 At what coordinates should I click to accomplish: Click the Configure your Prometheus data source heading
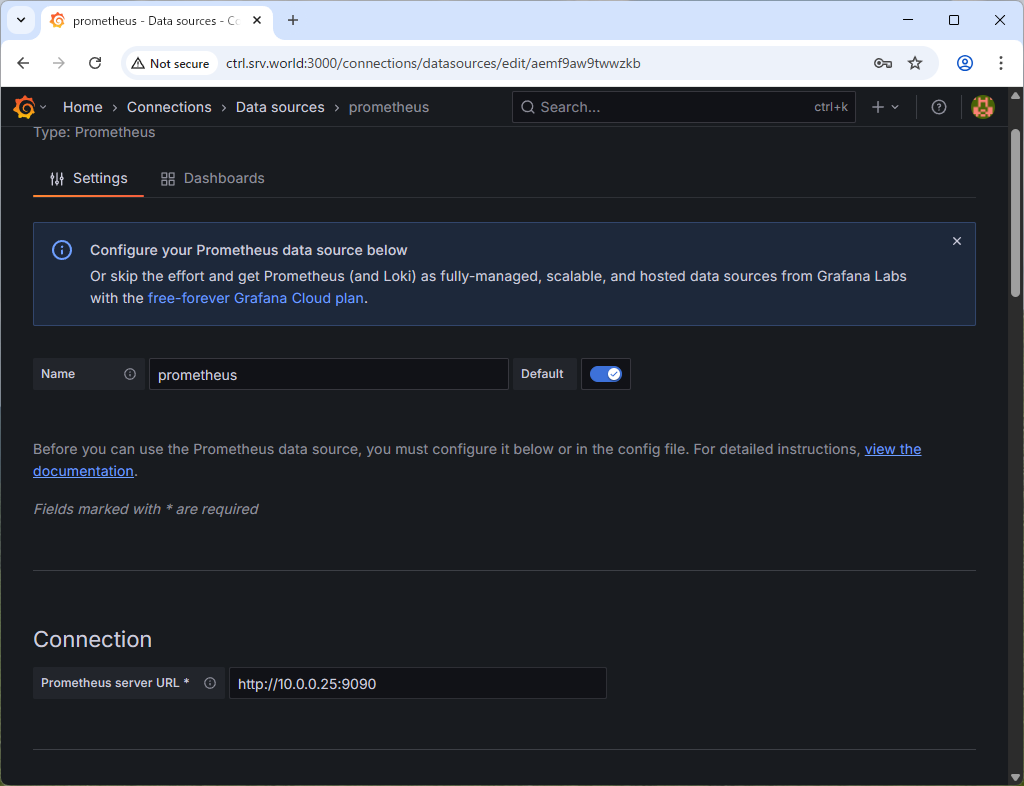(x=249, y=250)
